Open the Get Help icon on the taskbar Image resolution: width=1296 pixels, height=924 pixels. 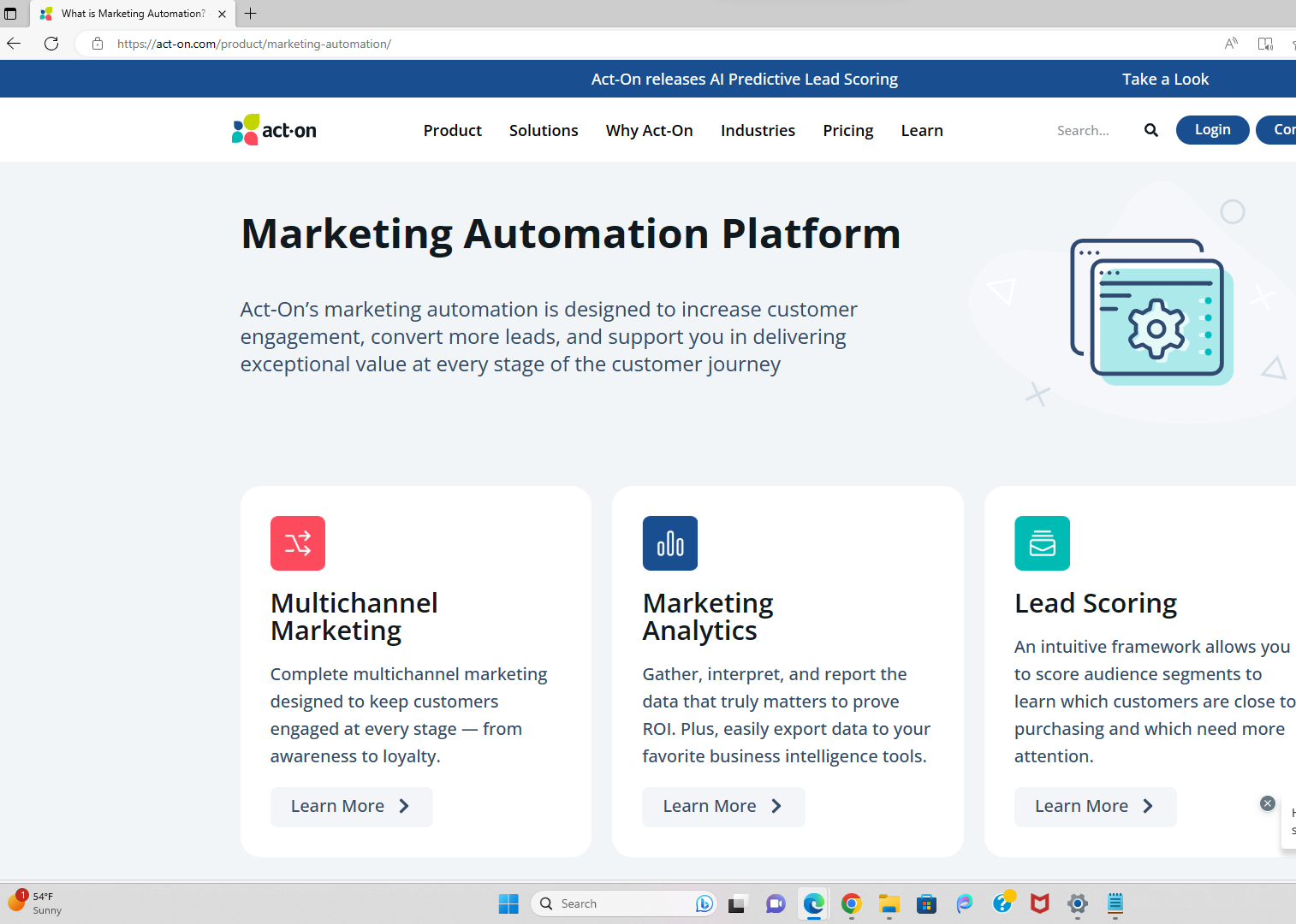coord(1002,903)
